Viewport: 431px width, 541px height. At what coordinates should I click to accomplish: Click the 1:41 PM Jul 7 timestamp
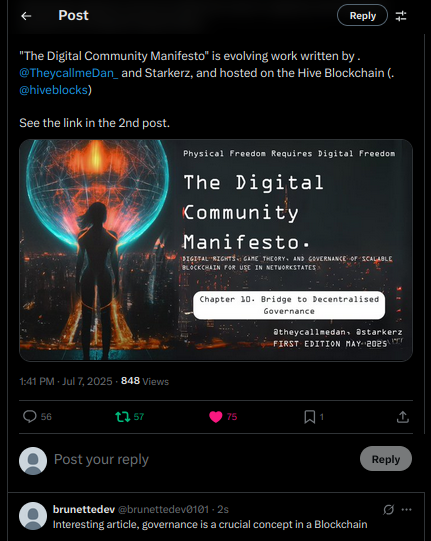pos(66,381)
